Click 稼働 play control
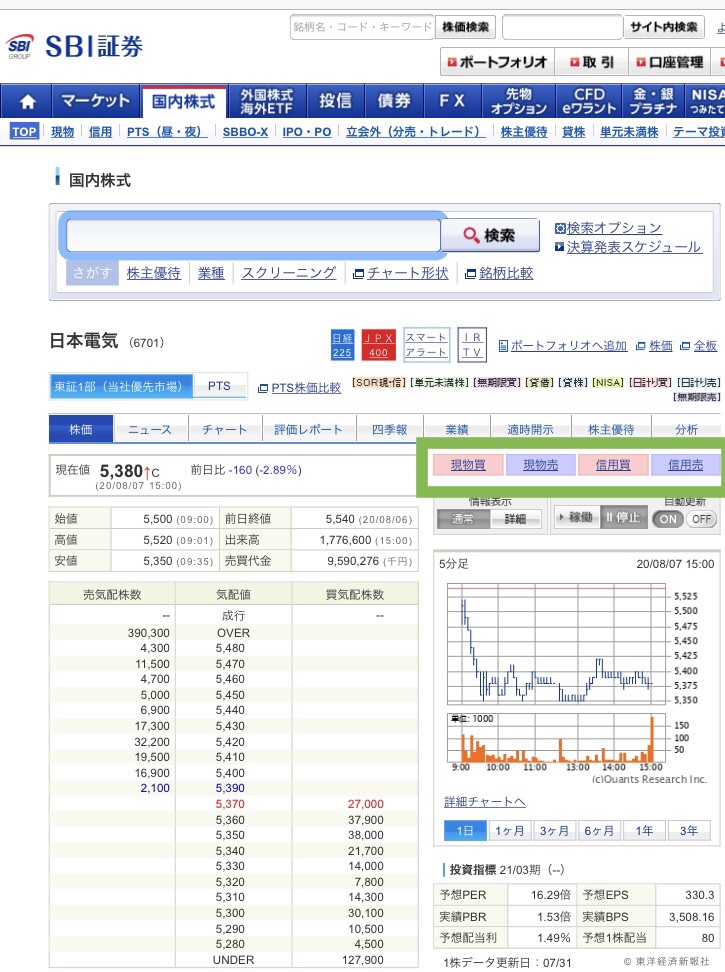725x972 pixels. (x=576, y=517)
